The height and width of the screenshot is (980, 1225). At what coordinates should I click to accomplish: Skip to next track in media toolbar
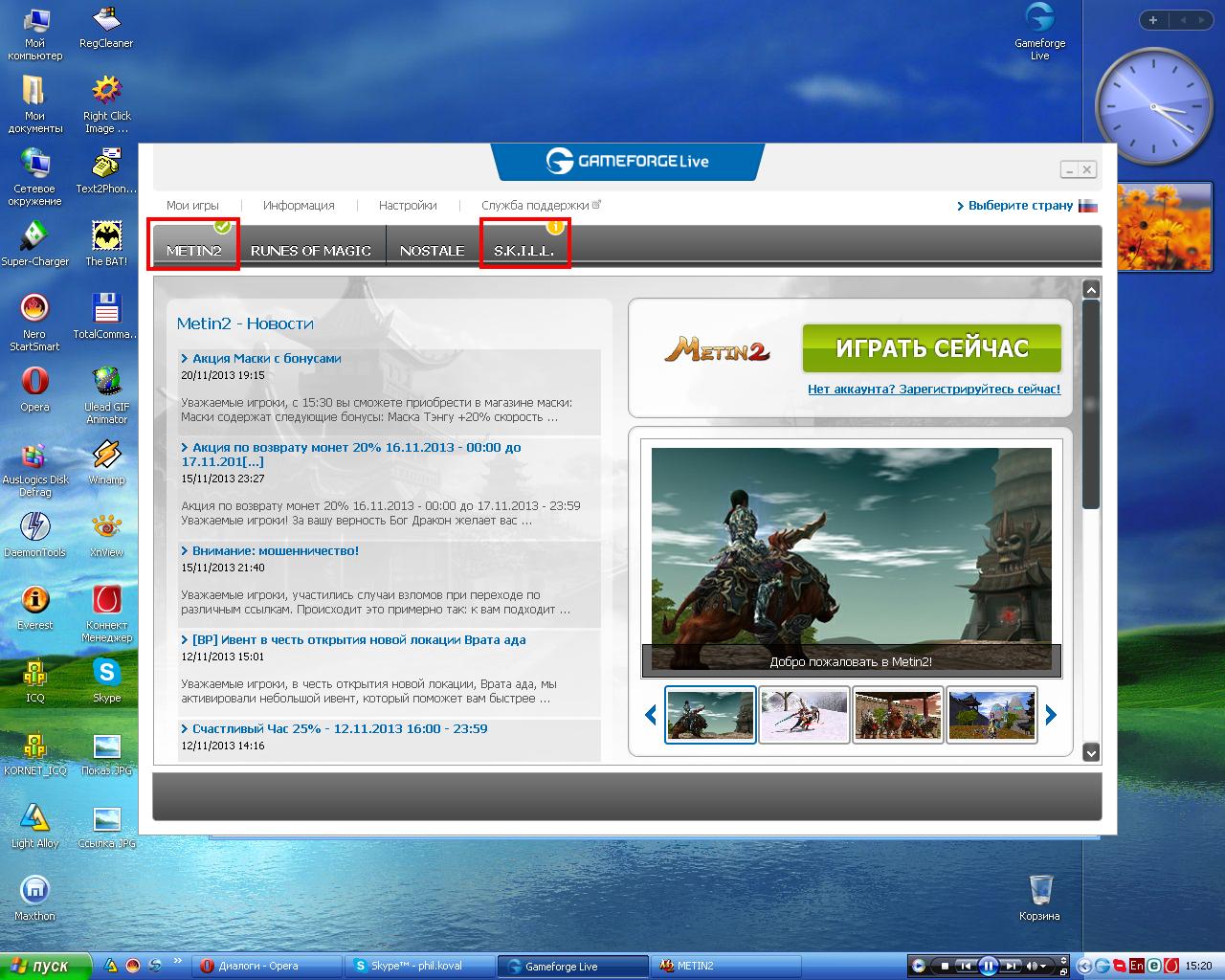click(1011, 966)
